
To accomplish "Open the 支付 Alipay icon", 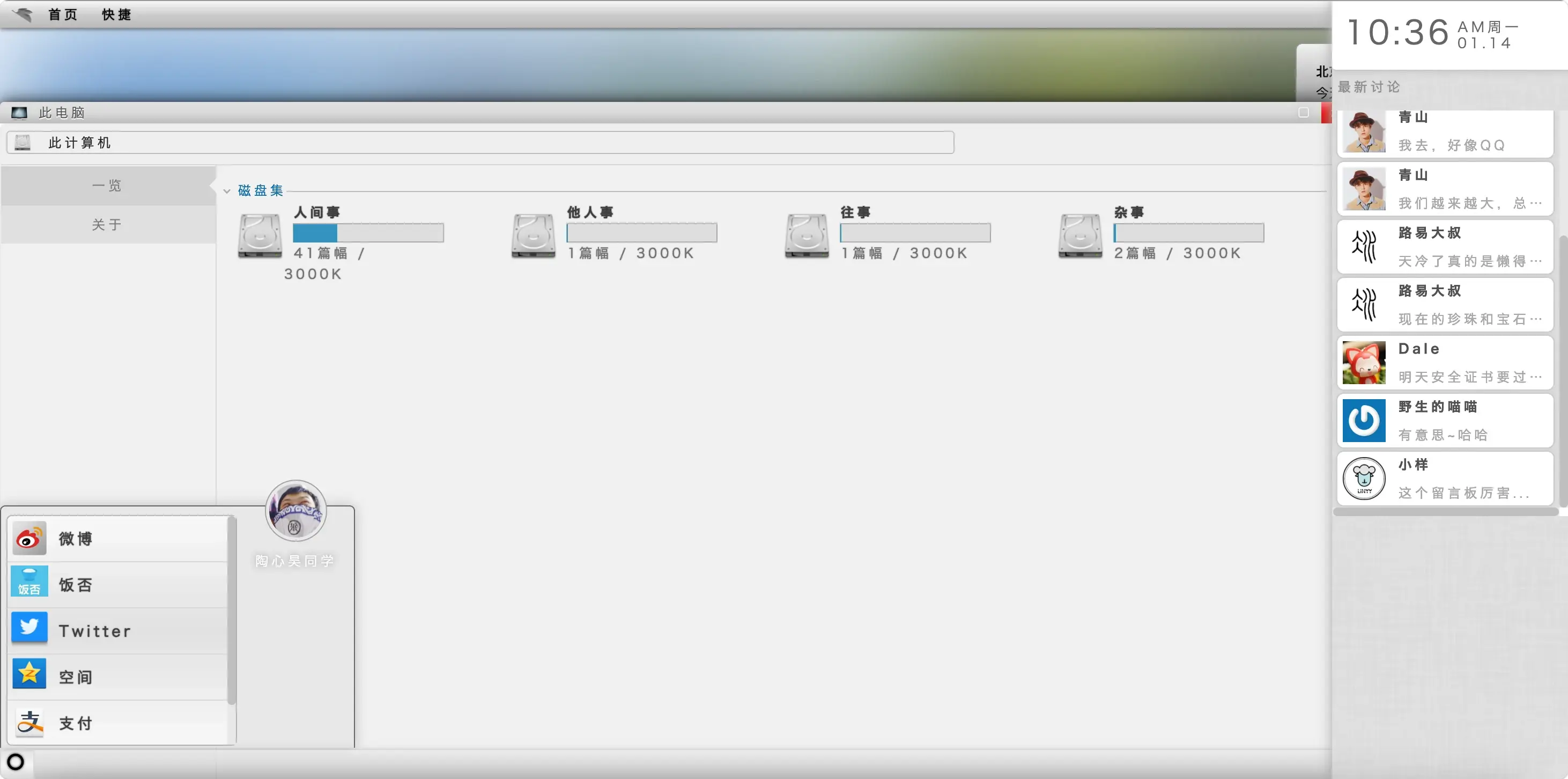I will (x=29, y=722).
